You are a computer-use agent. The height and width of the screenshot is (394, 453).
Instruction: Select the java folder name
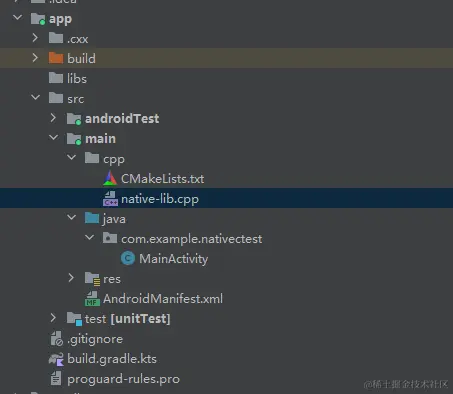(114, 219)
